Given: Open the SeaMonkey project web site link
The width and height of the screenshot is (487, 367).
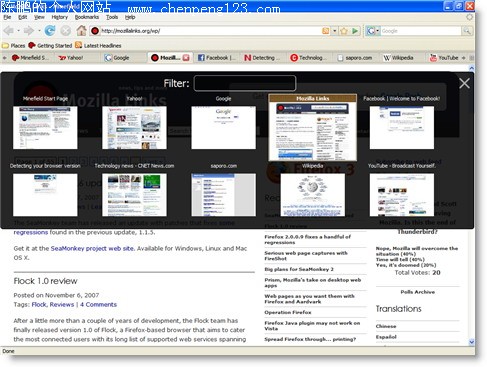Looking at the screenshot, I should pyautogui.click(x=92, y=248).
